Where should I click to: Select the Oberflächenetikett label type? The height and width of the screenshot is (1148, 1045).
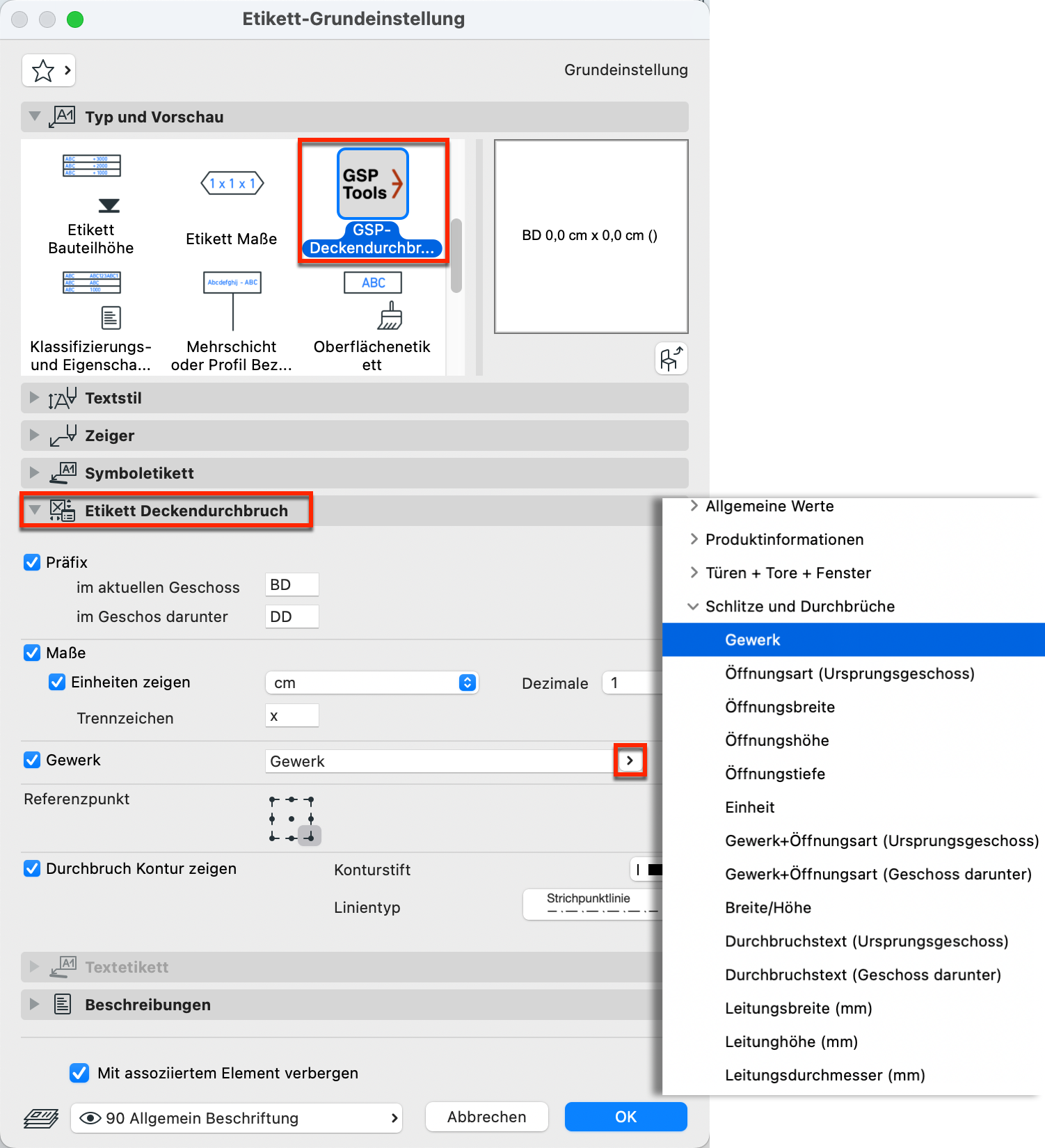click(x=372, y=321)
